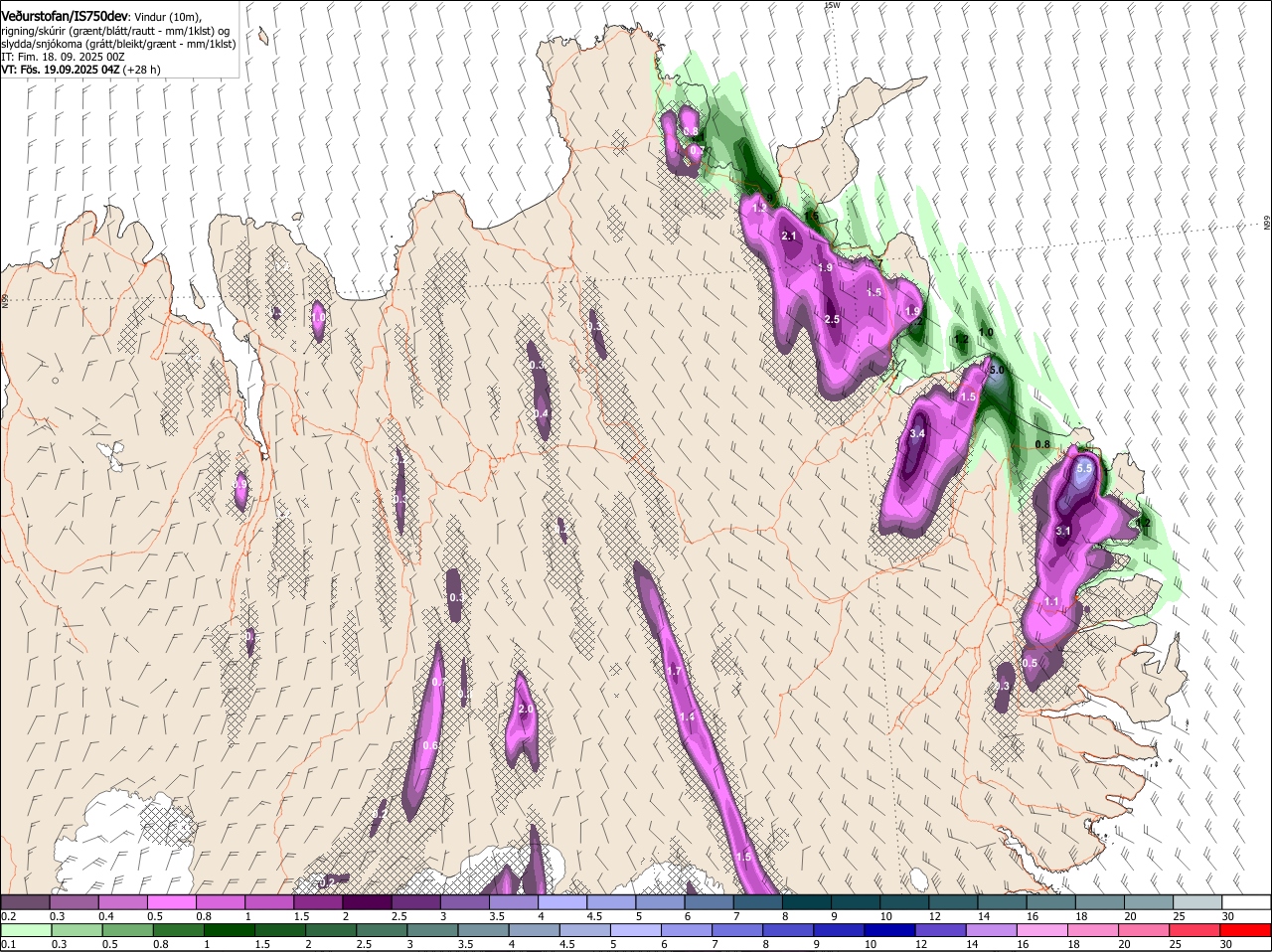
Task: Click the 5.0 value label on the map
Action: (x=998, y=370)
